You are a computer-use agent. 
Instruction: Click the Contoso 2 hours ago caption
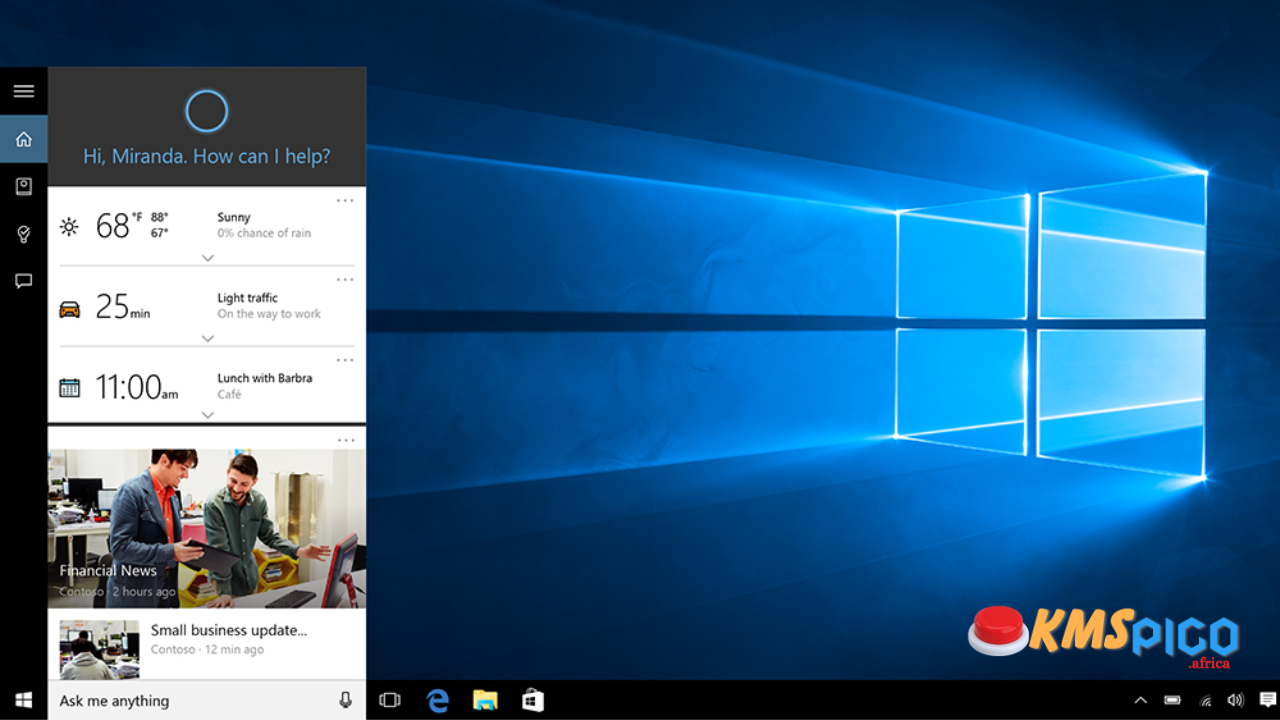coord(117,592)
